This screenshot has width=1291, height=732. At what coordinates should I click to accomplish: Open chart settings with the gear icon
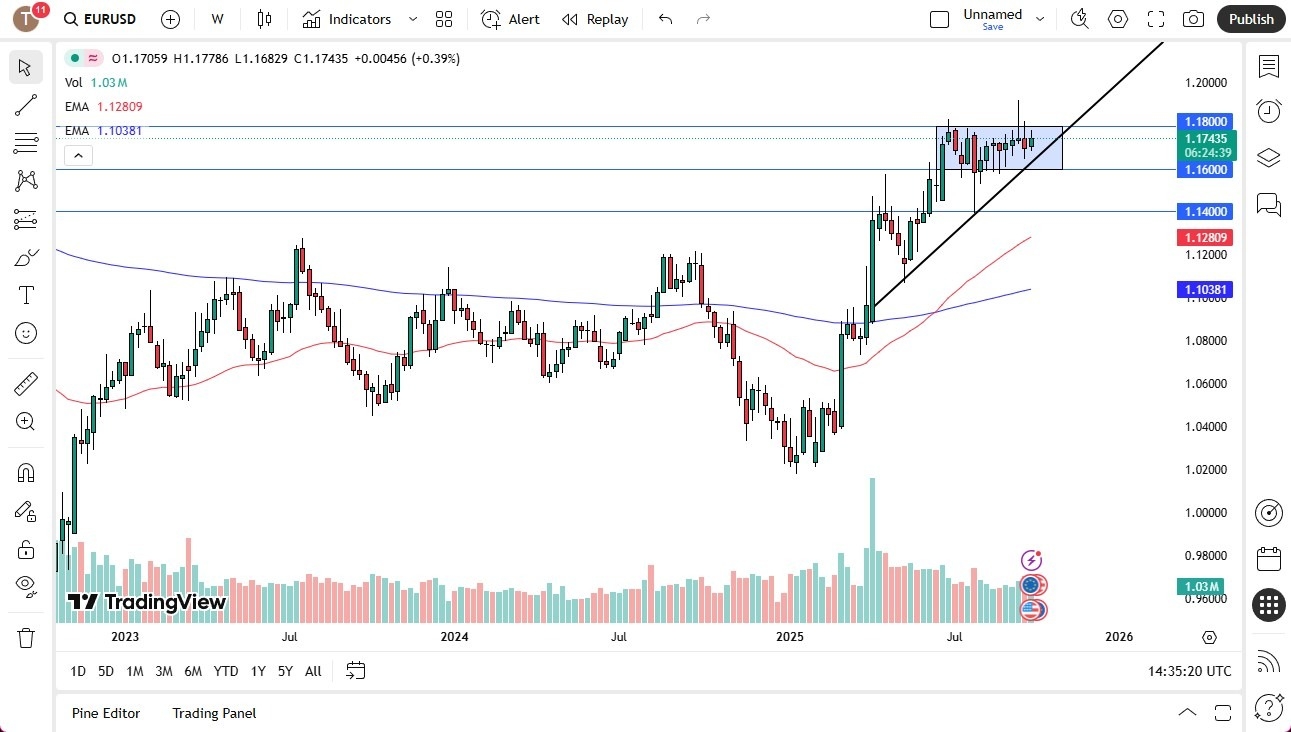1117,18
